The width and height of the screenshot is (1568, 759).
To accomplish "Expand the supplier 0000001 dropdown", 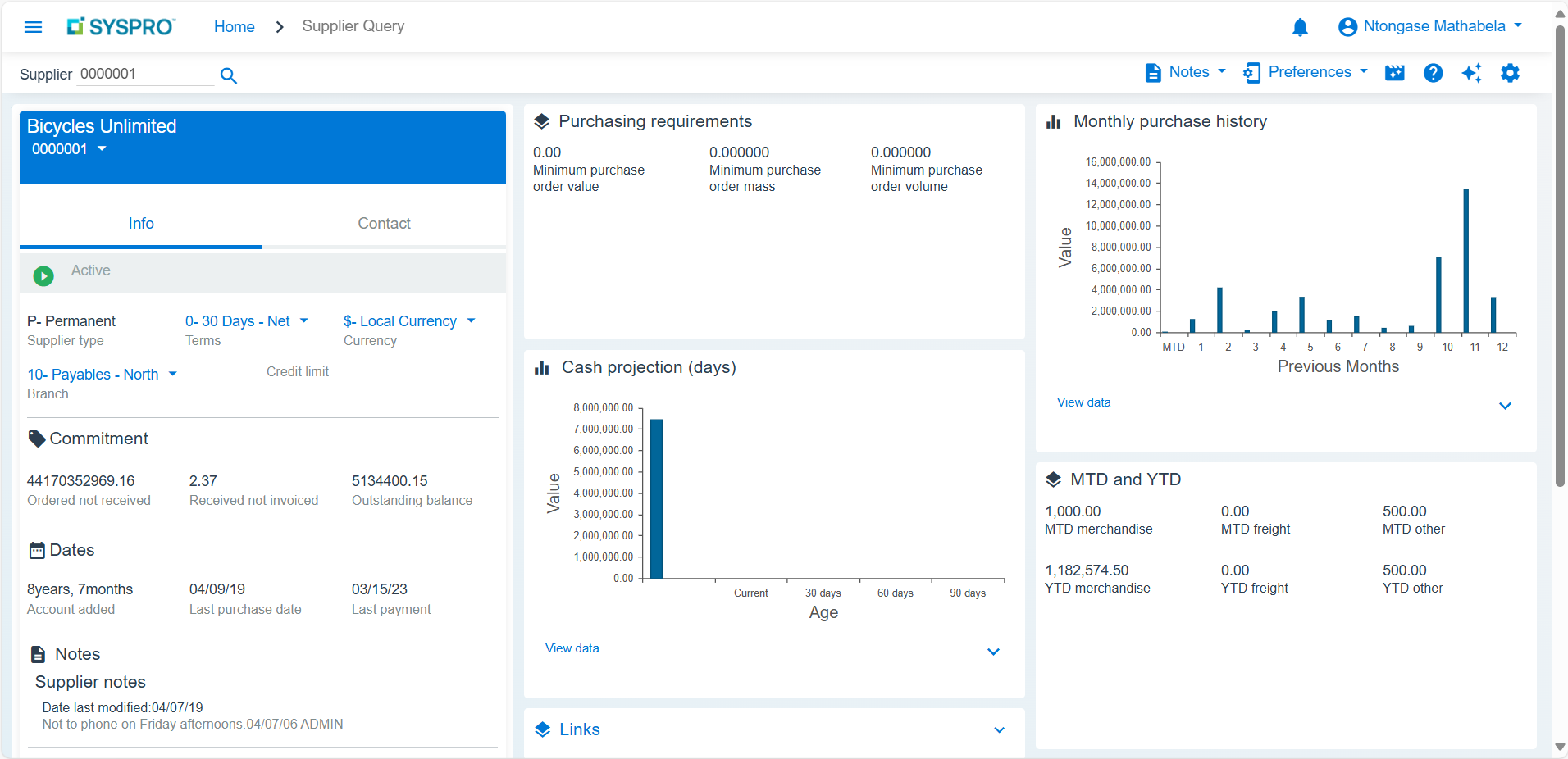I will point(102,149).
